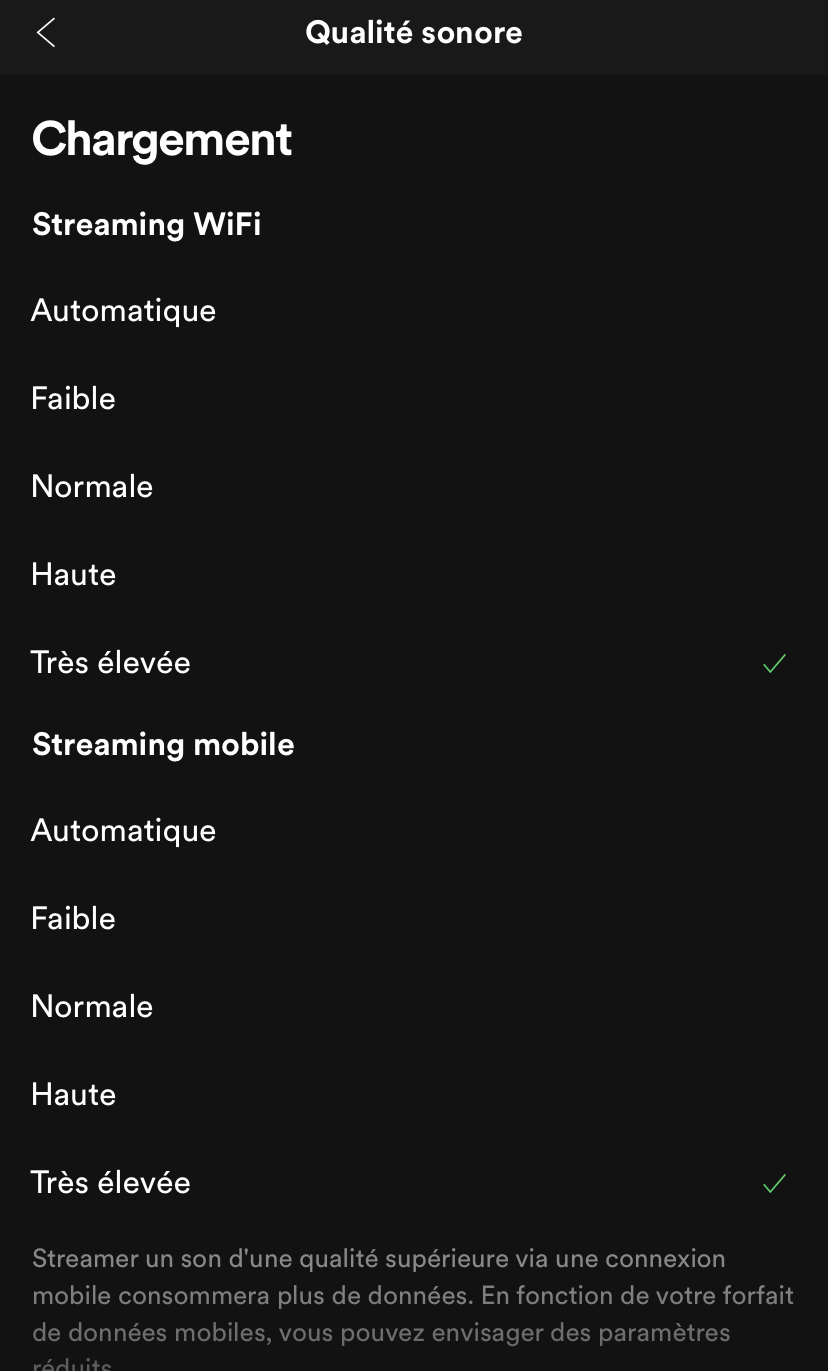The height and width of the screenshot is (1371, 828).
Task: Tap the green checkmark beside WiFi Très élevée
Action: point(774,663)
